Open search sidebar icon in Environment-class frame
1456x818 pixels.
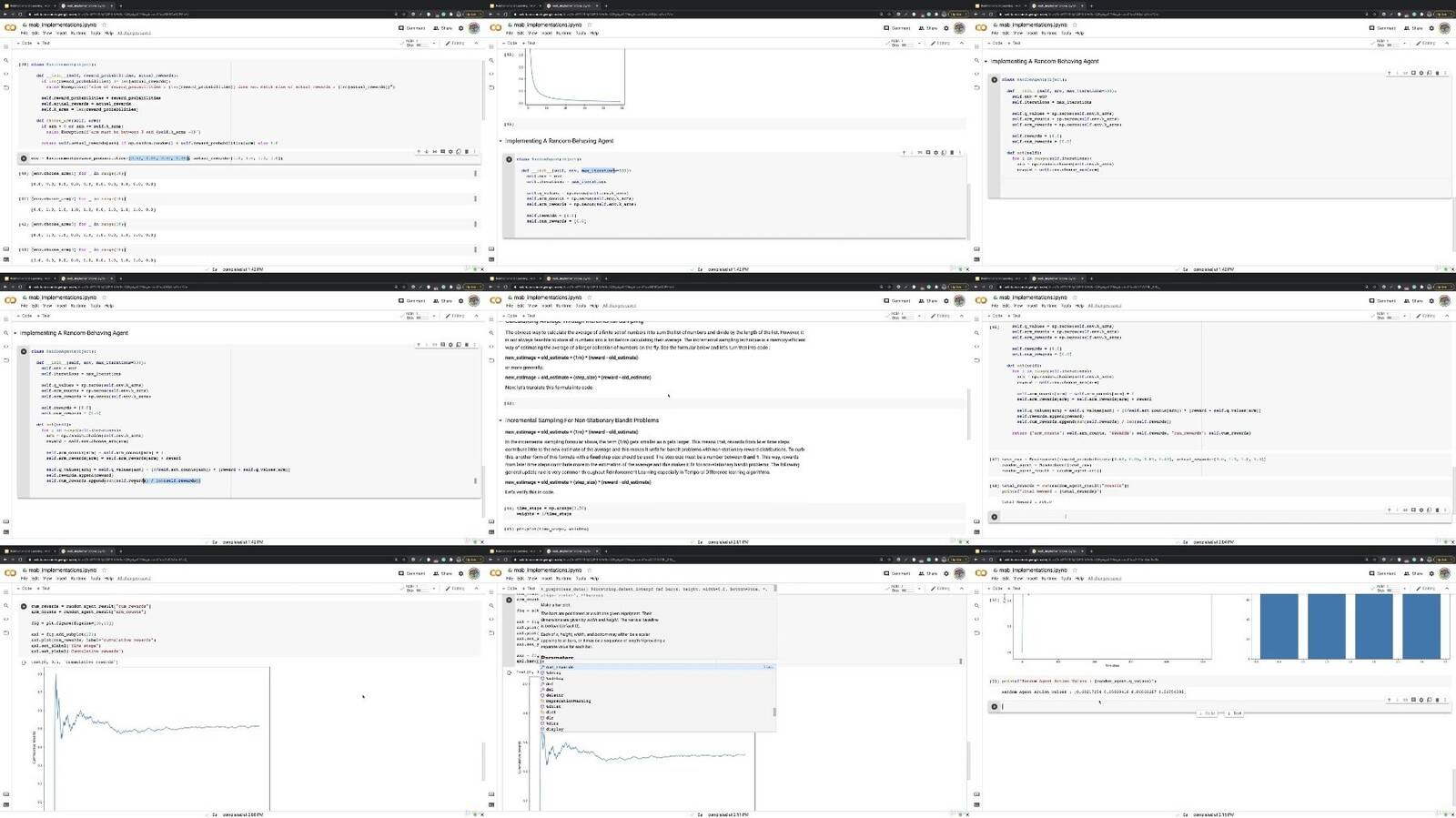(x=5, y=60)
